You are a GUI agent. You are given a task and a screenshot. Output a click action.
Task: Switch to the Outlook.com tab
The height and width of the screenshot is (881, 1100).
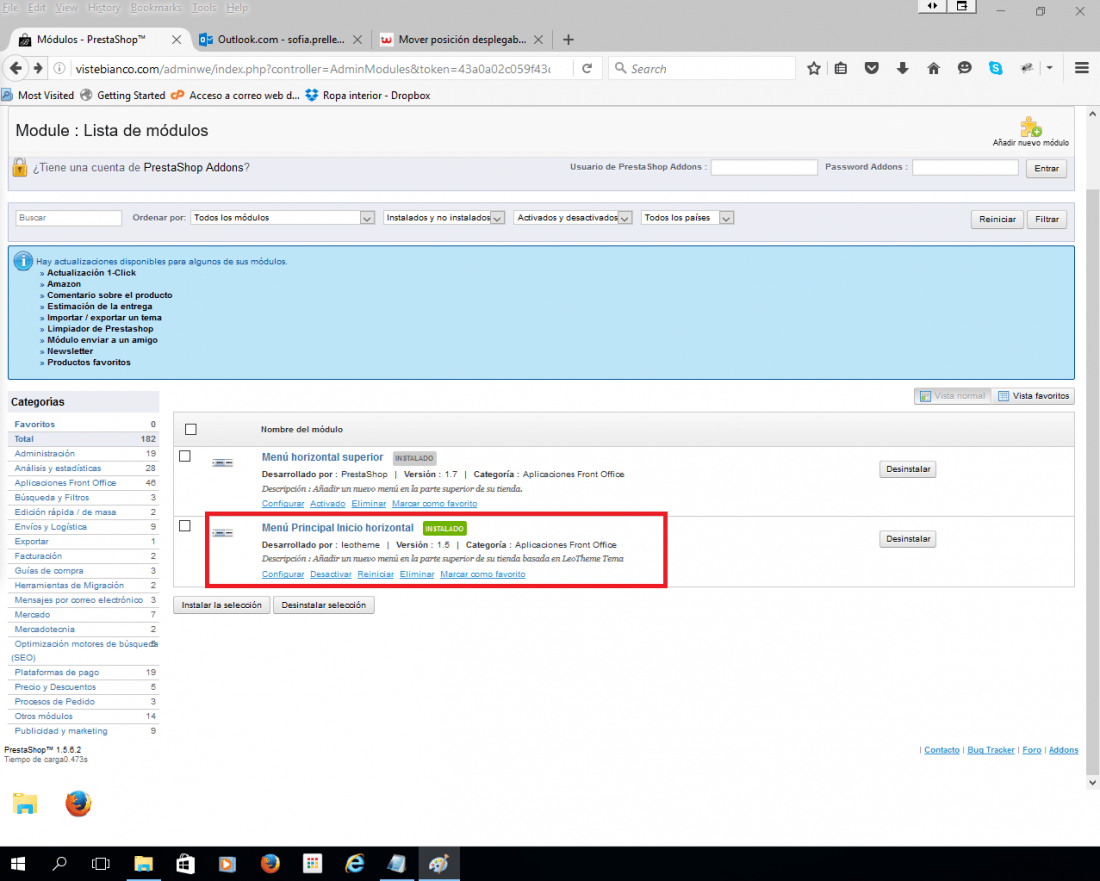[281, 39]
